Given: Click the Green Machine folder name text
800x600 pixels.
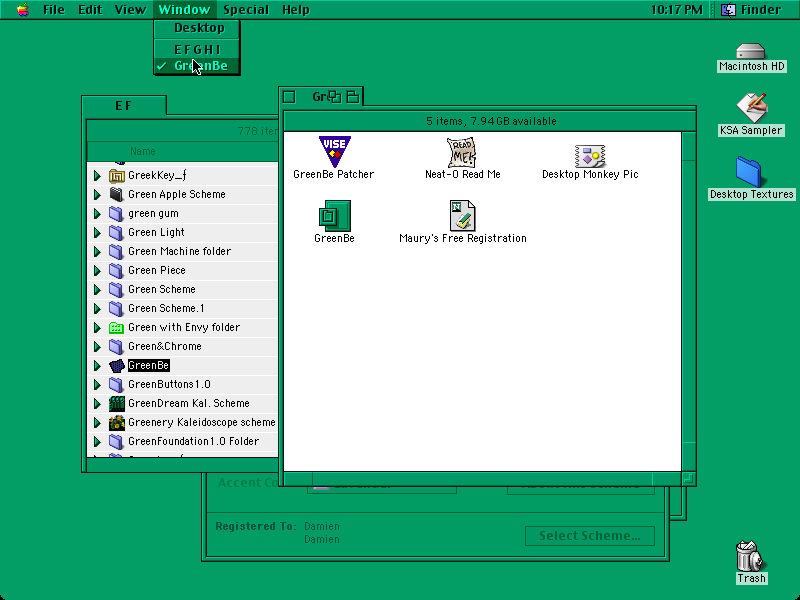Looking at the screenshot, I should click(x=179, y=252).
